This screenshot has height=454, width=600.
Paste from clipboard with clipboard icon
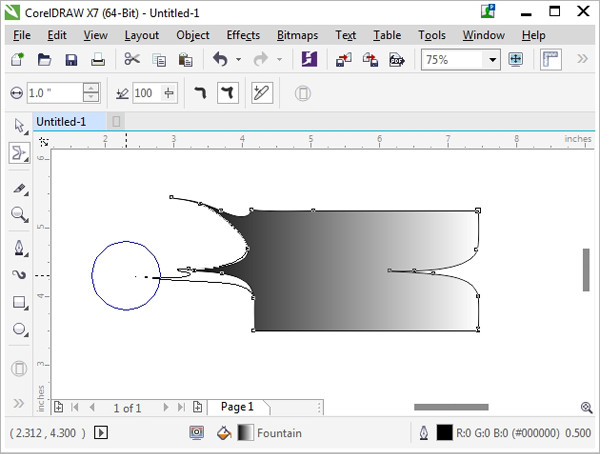pyautogui.click(x=186, y=60)
